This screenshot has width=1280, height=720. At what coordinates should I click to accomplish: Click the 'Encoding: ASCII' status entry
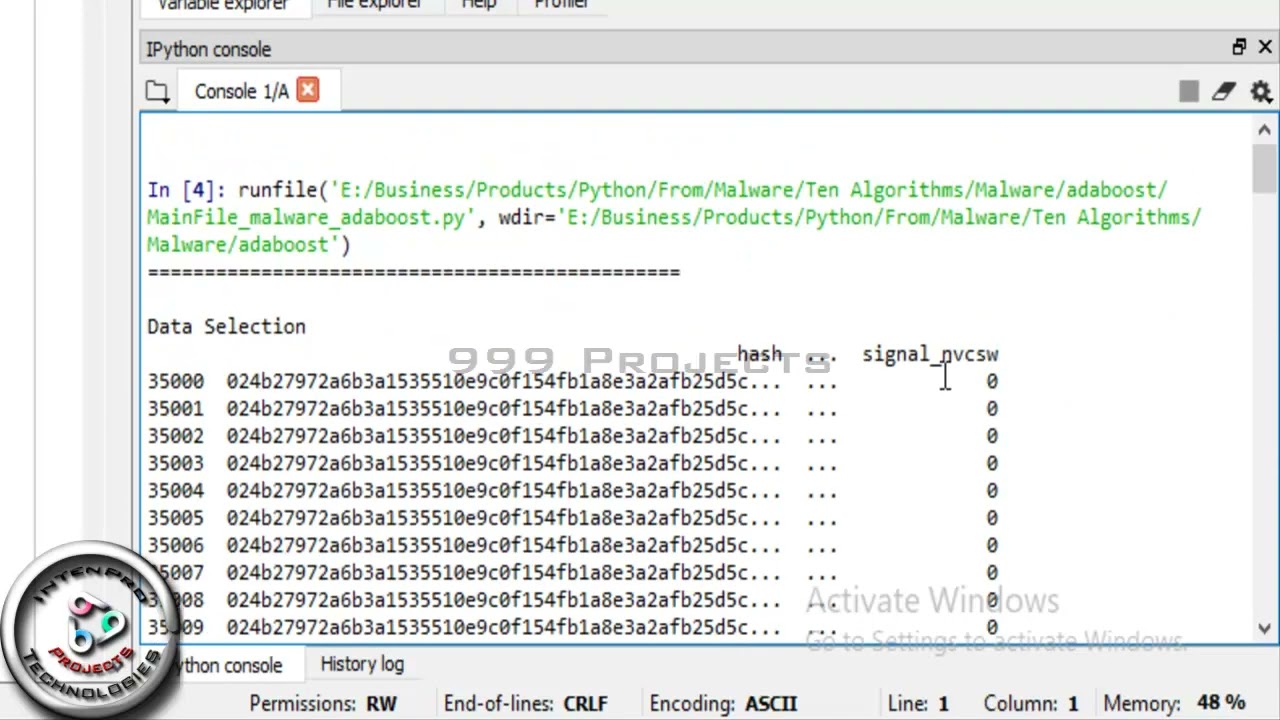(x=723, y=703)
